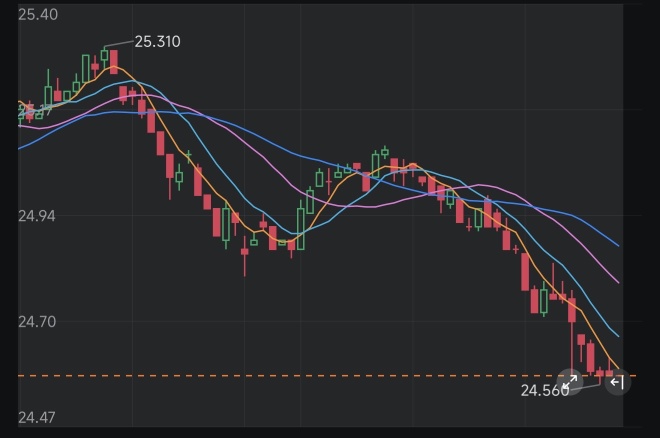Click the end of the dark blue moving average line
The width and height of the screenshot is (660, 438).
[x=618, y=246]
